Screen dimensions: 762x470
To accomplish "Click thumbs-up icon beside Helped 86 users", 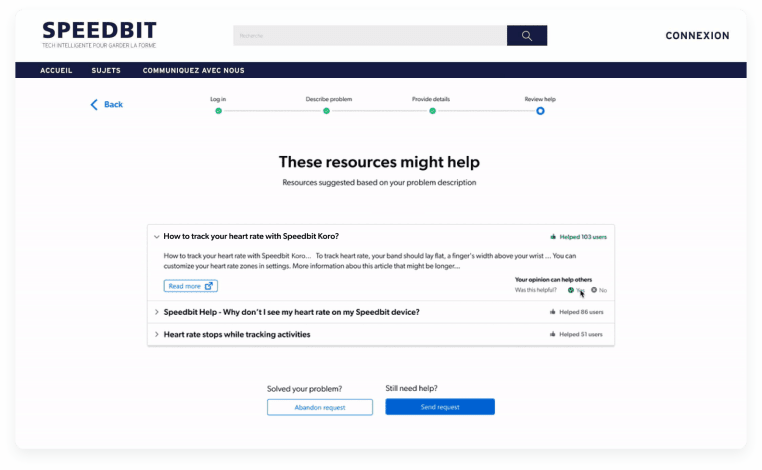I will [x=553, y=312].
